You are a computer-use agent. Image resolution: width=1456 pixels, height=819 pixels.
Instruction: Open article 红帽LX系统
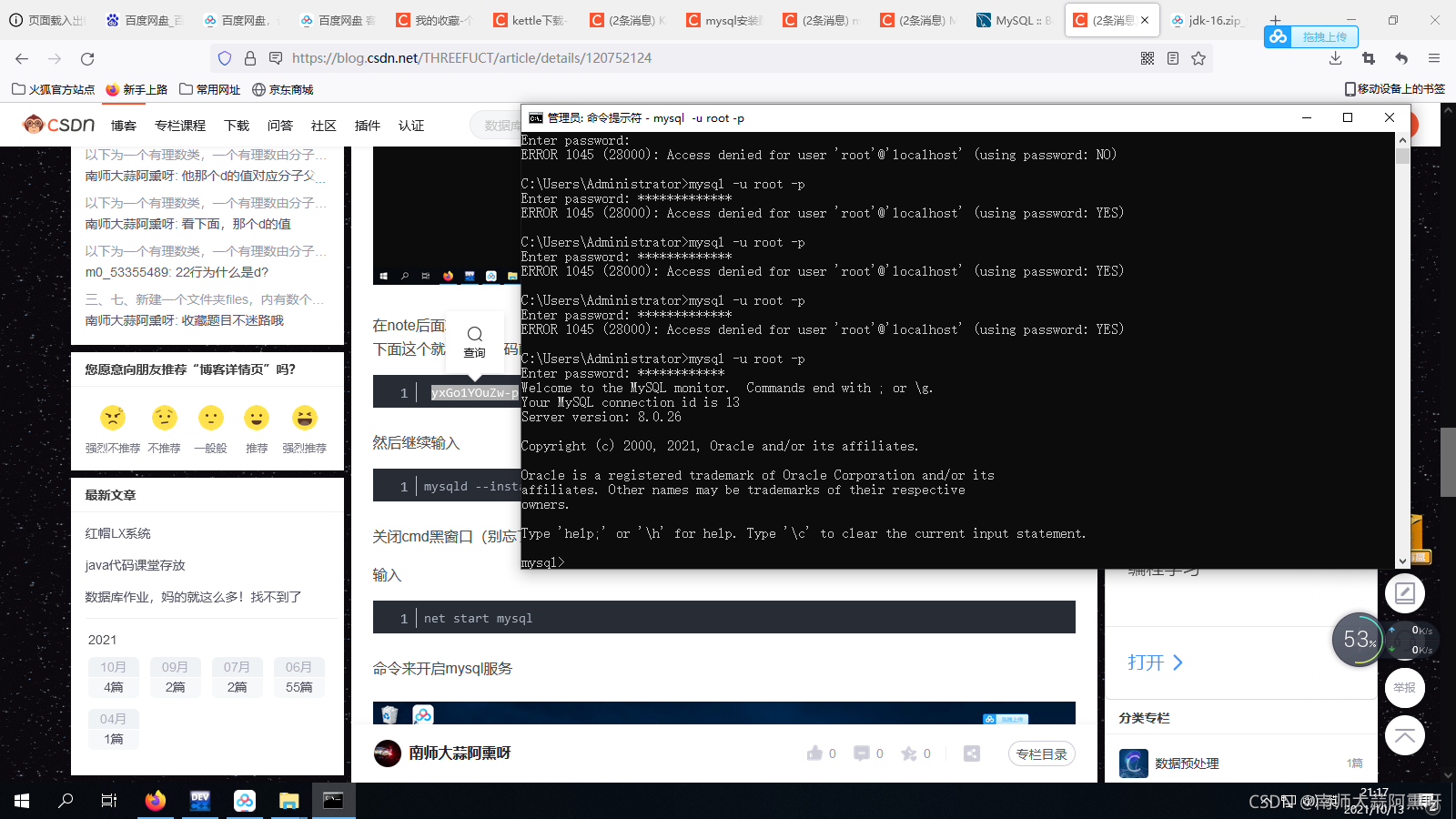tap(118, 533)
